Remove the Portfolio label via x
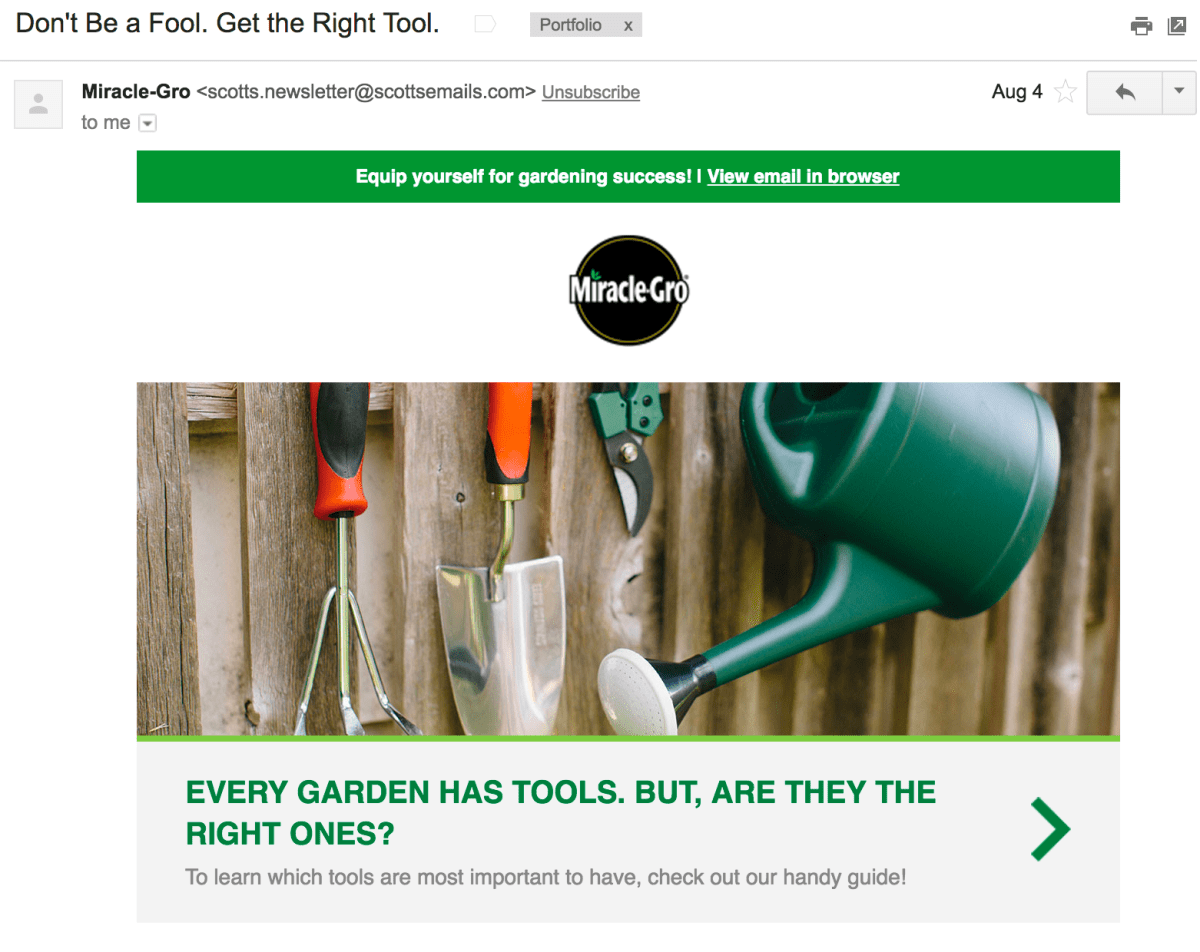The width and height of the screenshot is (1200, 952). click(628, 26)
